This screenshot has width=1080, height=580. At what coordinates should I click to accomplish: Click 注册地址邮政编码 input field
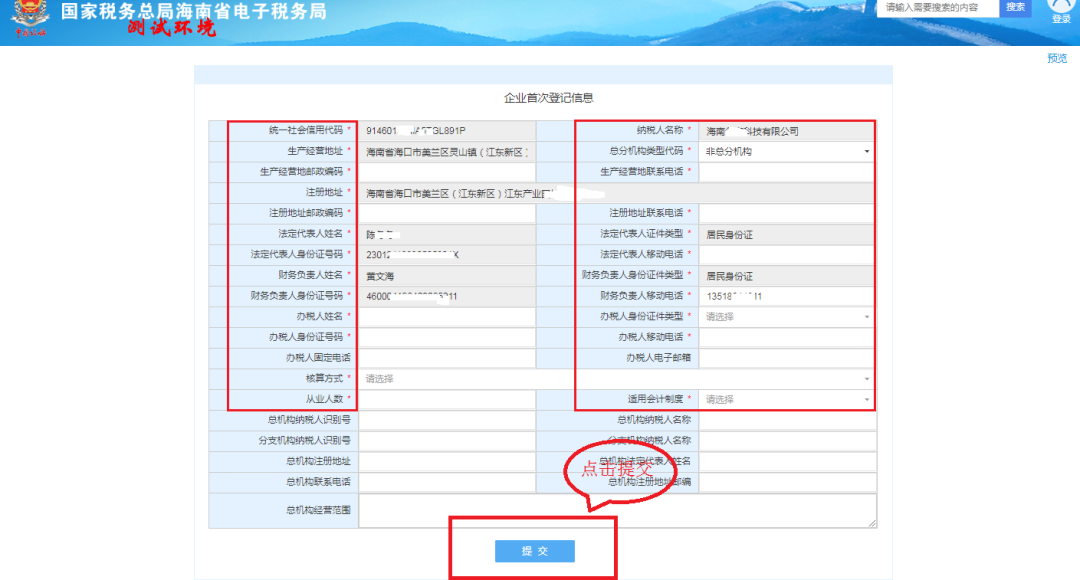(446, 214)
